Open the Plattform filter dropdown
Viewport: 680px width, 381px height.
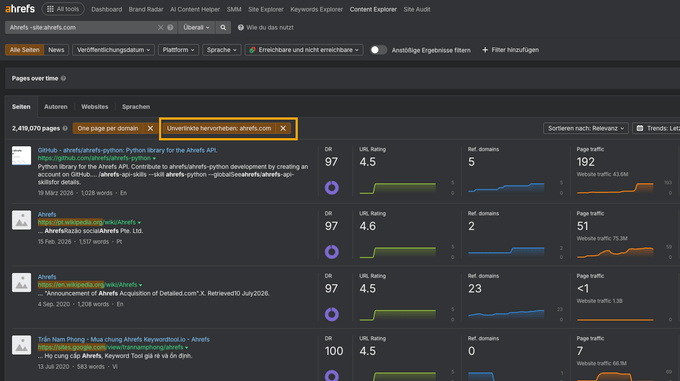click(x=178, y=50)
